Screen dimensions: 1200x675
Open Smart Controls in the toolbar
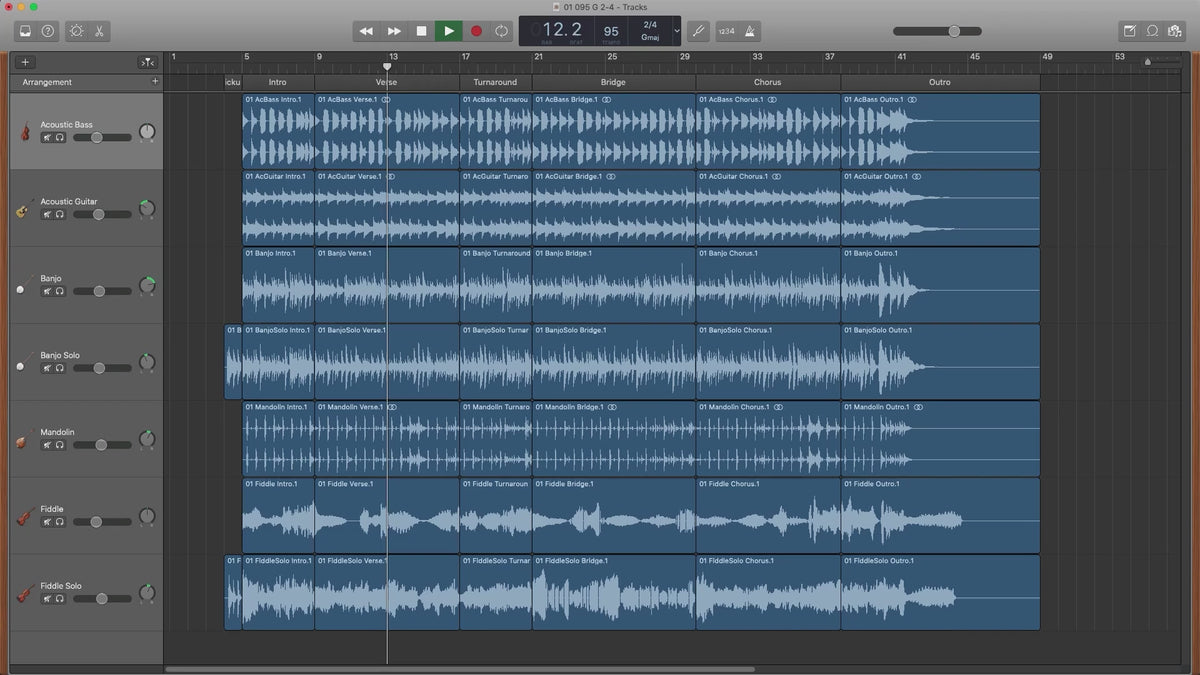pyautogui.click(x=76, y=31)
